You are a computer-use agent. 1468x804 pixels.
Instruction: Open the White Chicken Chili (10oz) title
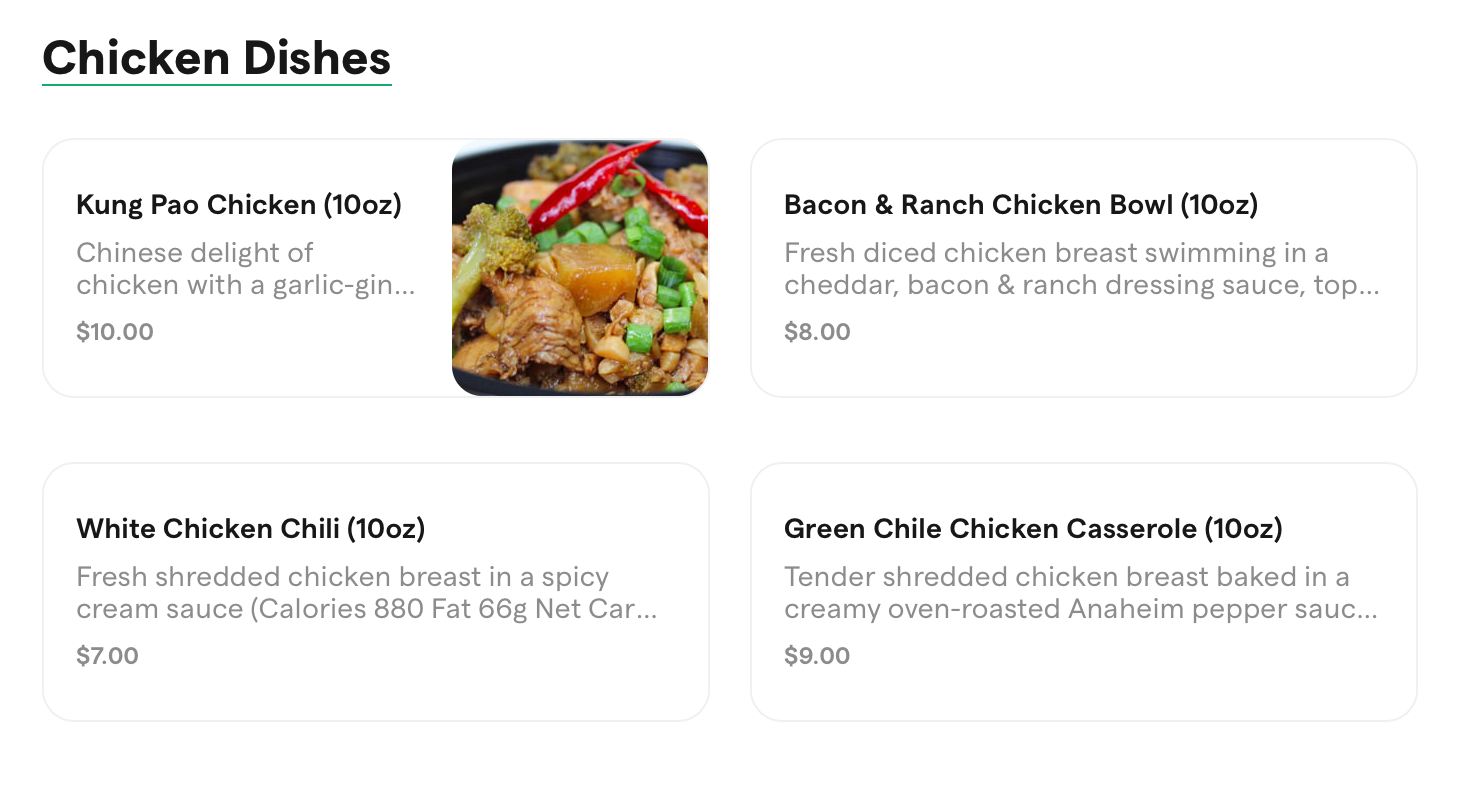[x=251, y=529]
